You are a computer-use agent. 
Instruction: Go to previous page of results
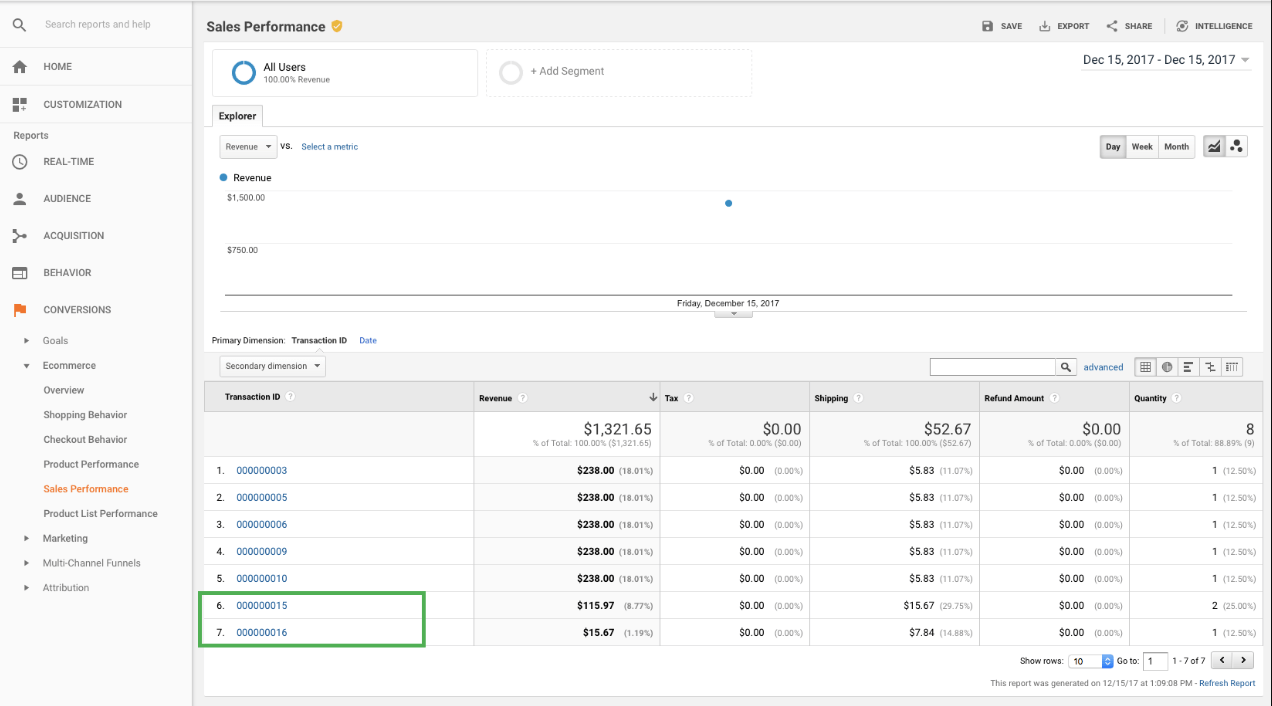pos(1221,661)
